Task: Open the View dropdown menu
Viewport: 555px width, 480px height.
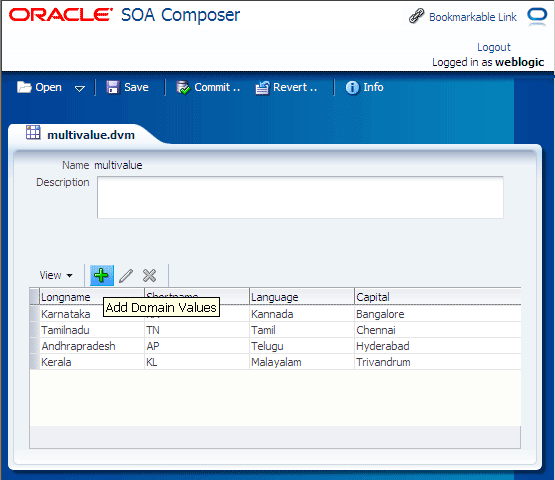Action: 56,275
